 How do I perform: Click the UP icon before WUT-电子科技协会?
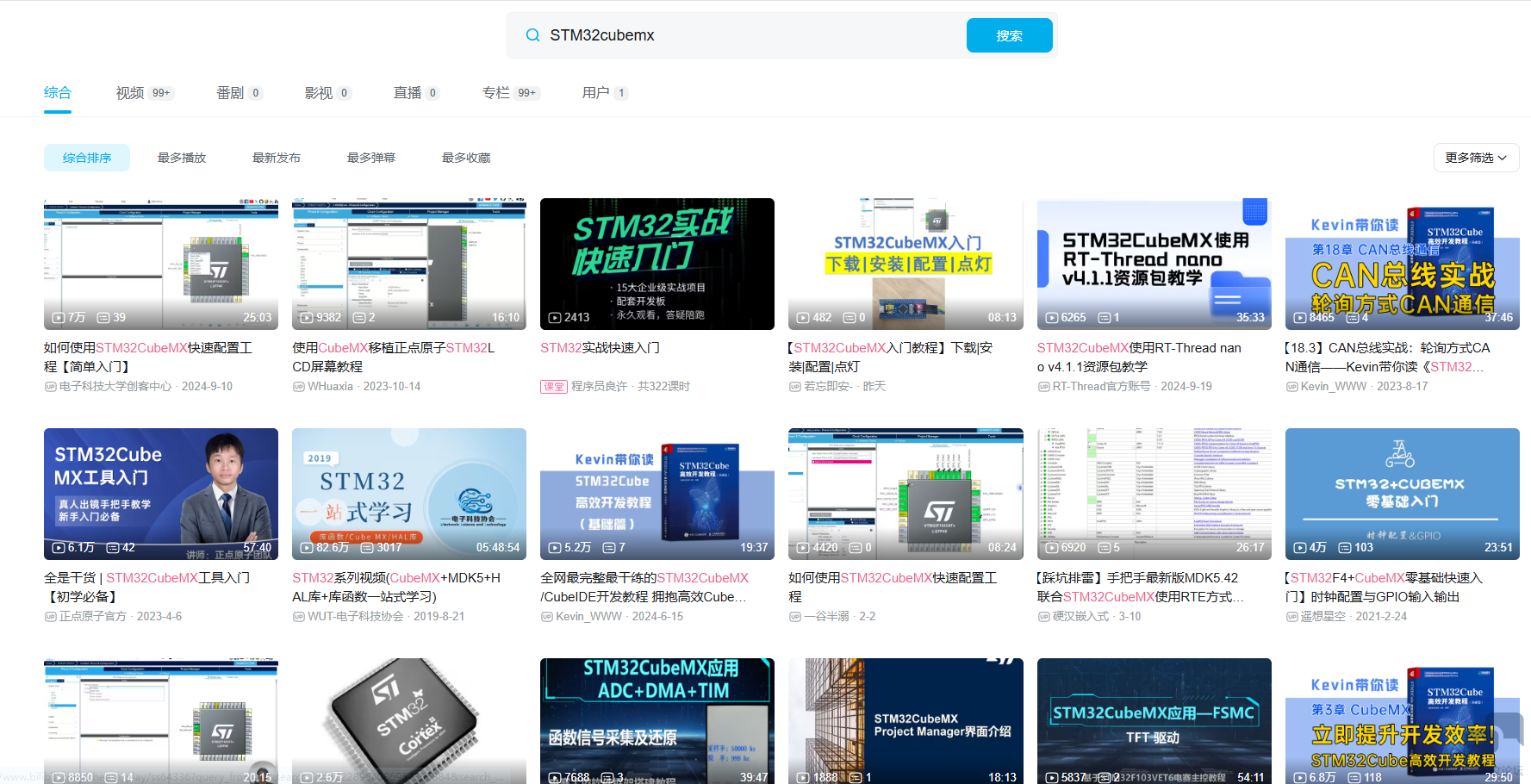pyautogui.click(x=298, y=617)
